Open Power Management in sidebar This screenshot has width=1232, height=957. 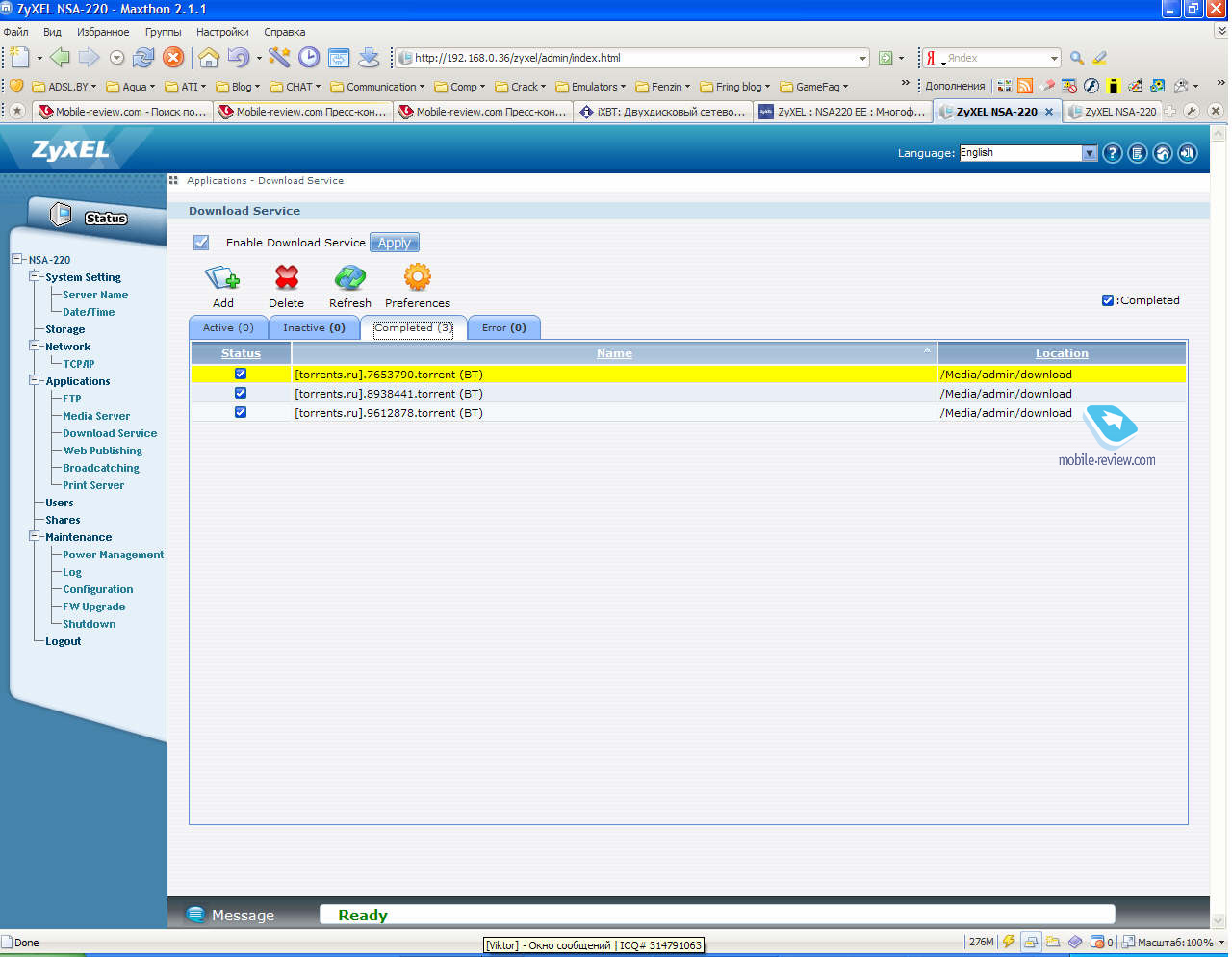(114, 555)
